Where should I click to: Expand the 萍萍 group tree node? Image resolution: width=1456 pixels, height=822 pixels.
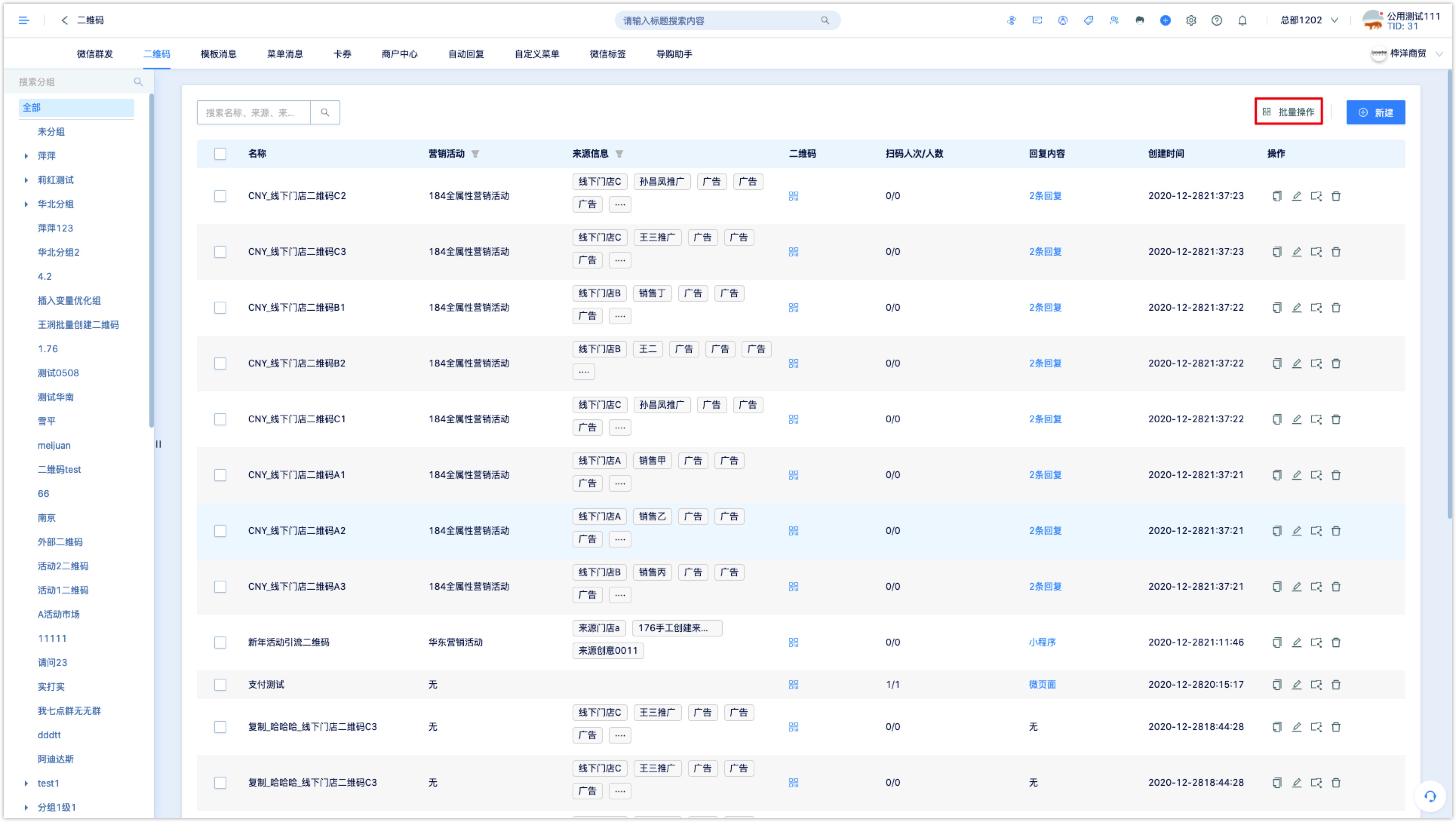pyautogui.click(x=26, y=156)
